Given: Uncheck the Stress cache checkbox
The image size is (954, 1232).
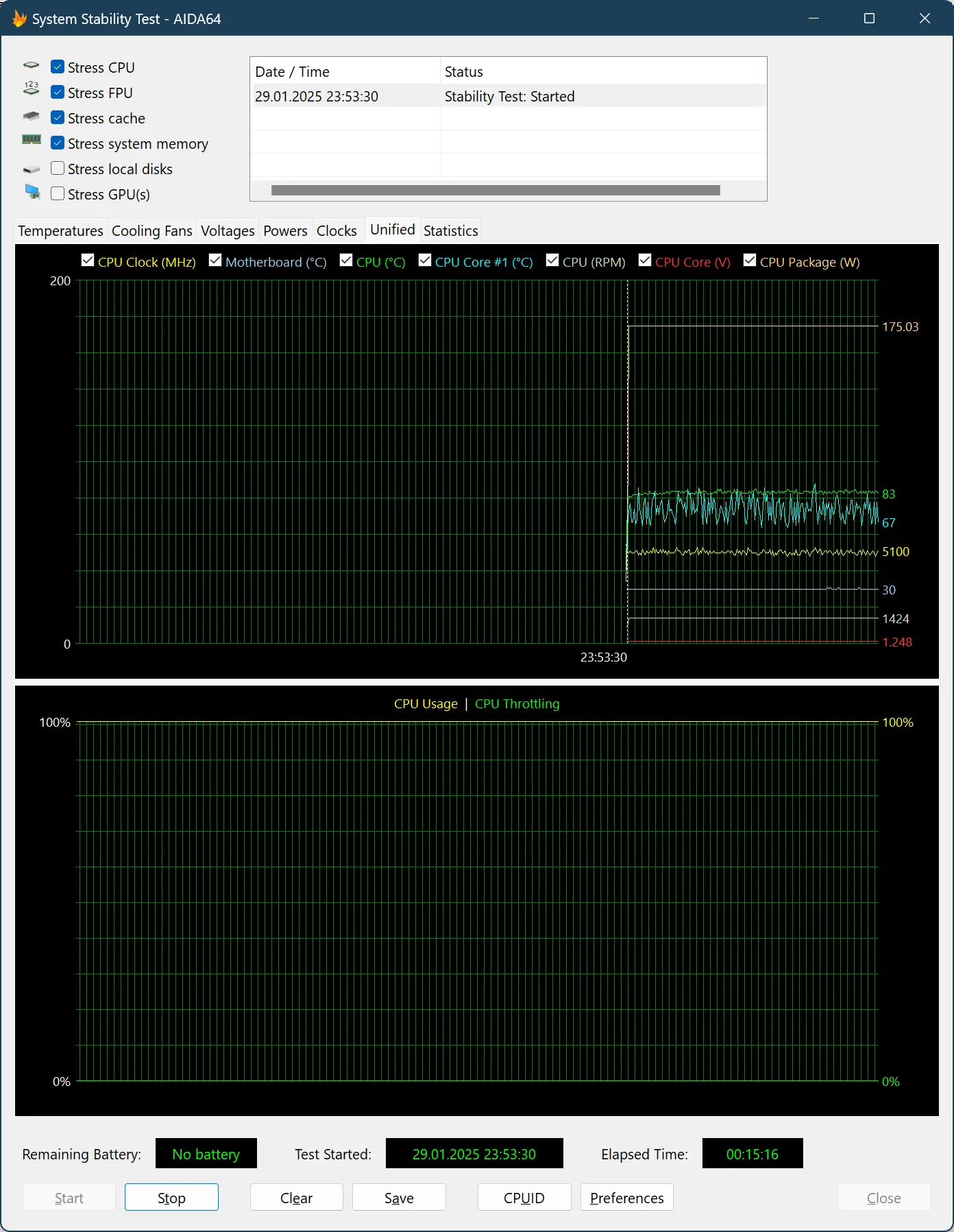Looking at the screenshot, I should (58, 118).
